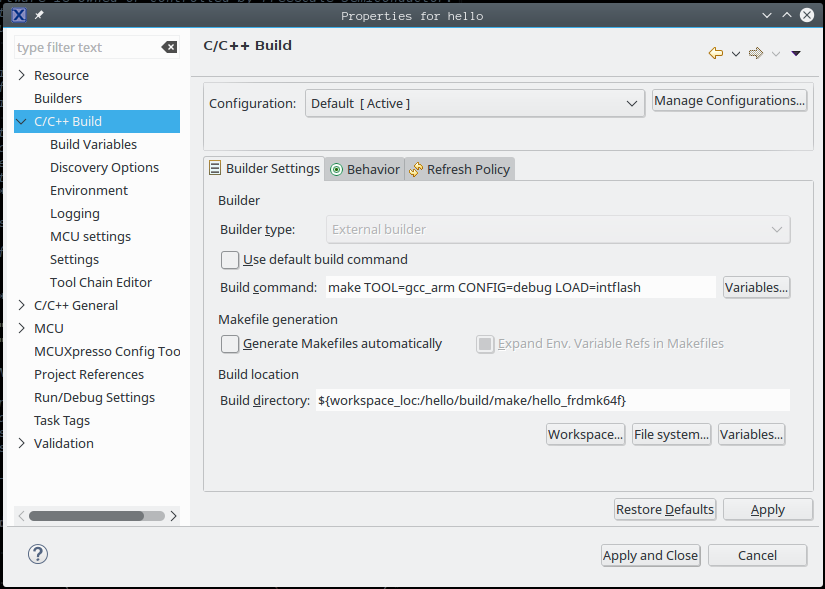The image size is (825, 589).
Task: Click the window menu icon in the title bar
Action: [18, 15]
